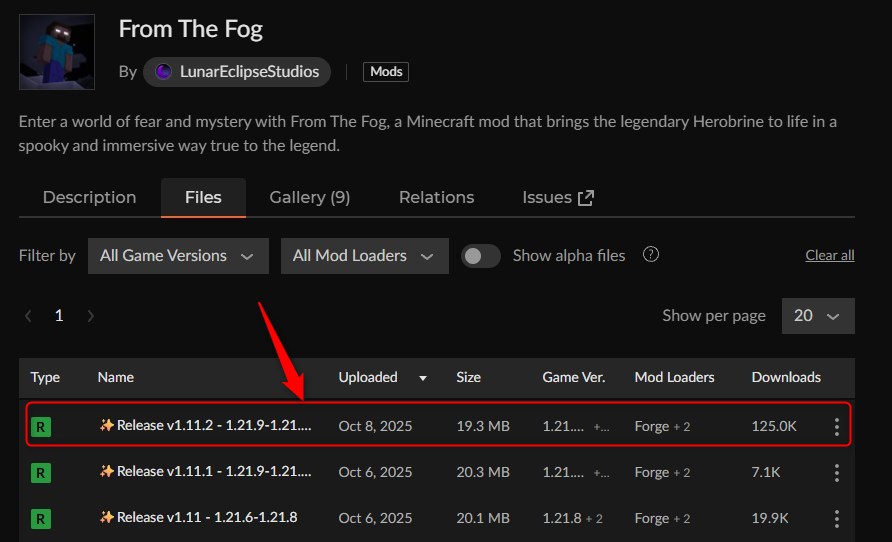Enable the Show alpha files toggle

481,256
